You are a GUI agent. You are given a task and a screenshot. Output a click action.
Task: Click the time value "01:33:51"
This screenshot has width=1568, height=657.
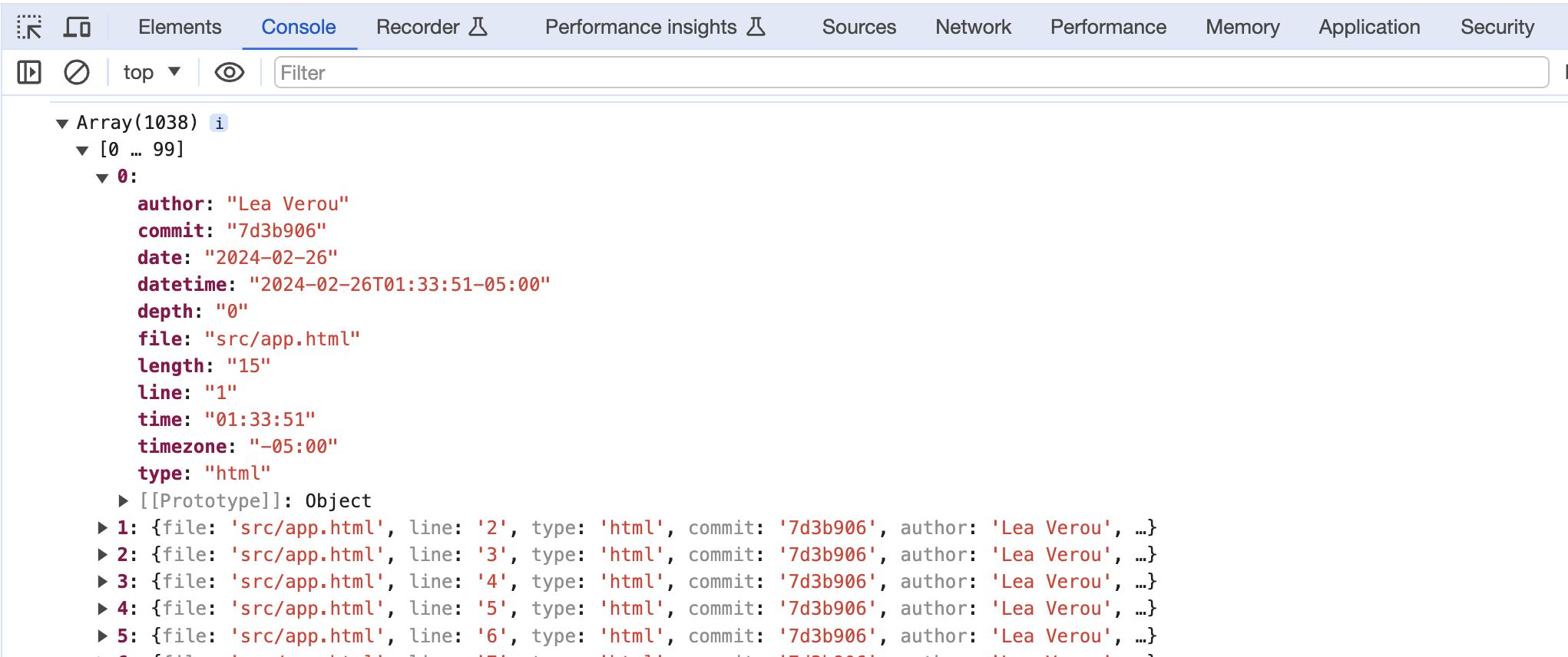260,420
